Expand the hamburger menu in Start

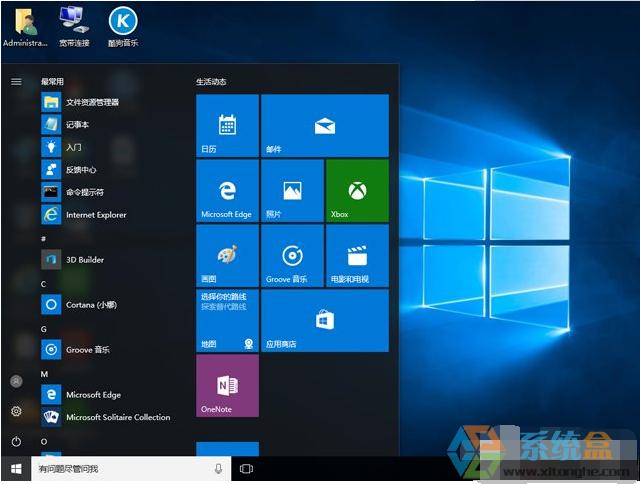click(16, 82)
